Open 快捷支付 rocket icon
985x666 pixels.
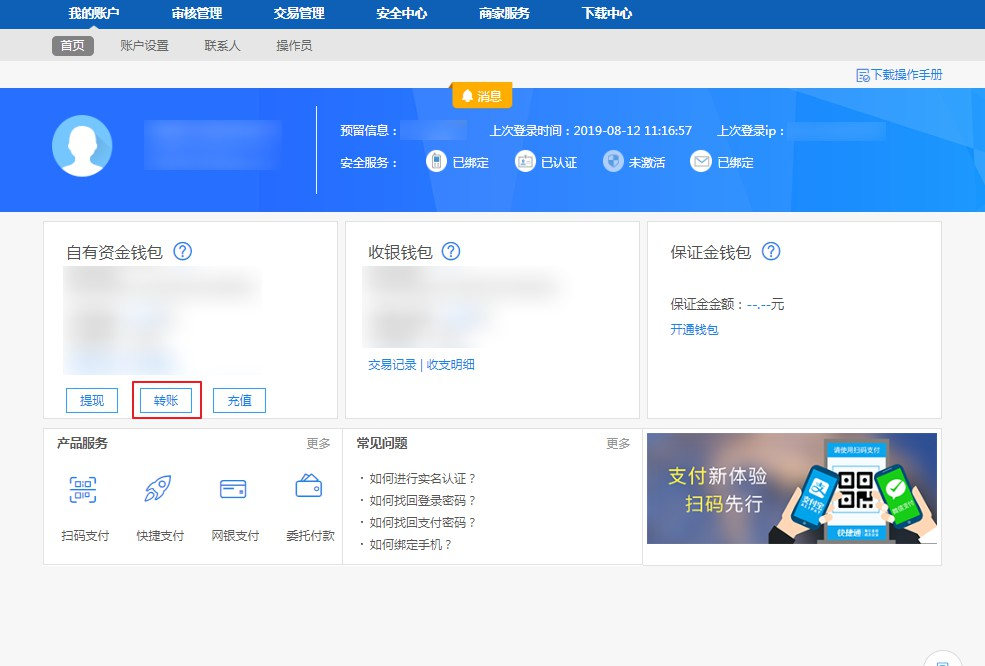tap(158, 489)
